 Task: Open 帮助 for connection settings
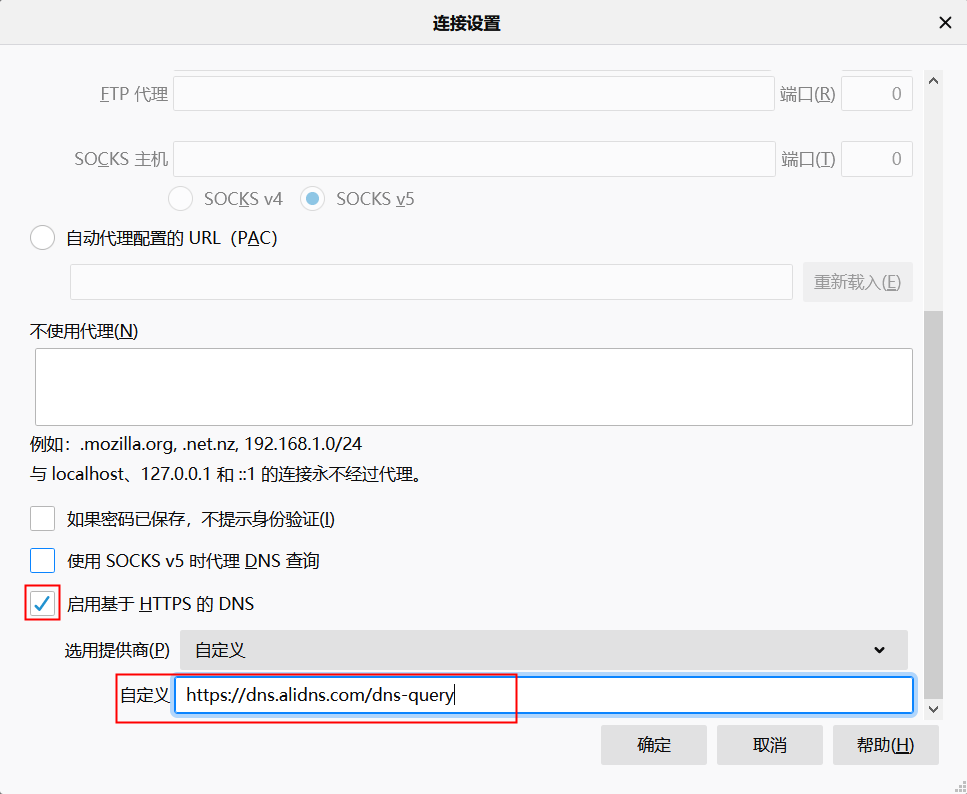point(885,745)
